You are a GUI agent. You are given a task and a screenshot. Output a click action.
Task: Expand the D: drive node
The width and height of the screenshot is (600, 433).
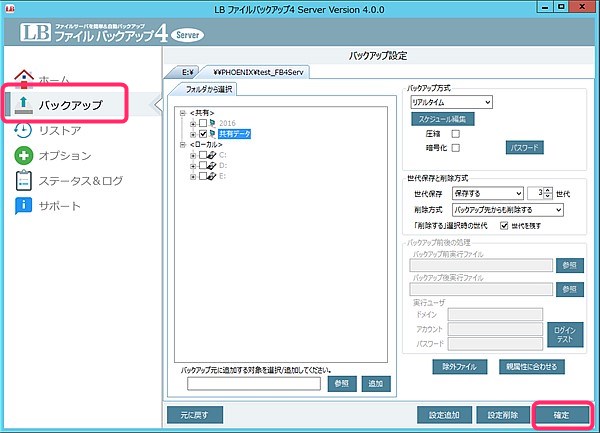193,166
